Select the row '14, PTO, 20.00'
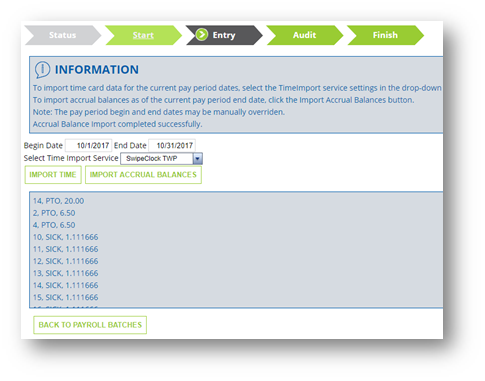 [58, 201]
